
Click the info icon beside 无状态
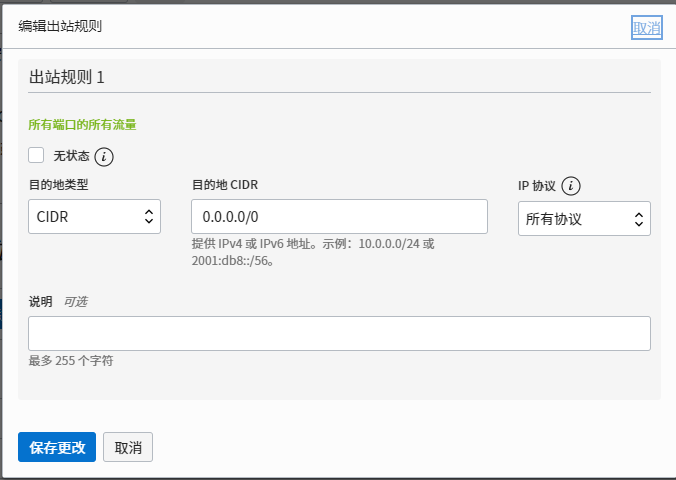pyautogui.click(x=104, y=157)
